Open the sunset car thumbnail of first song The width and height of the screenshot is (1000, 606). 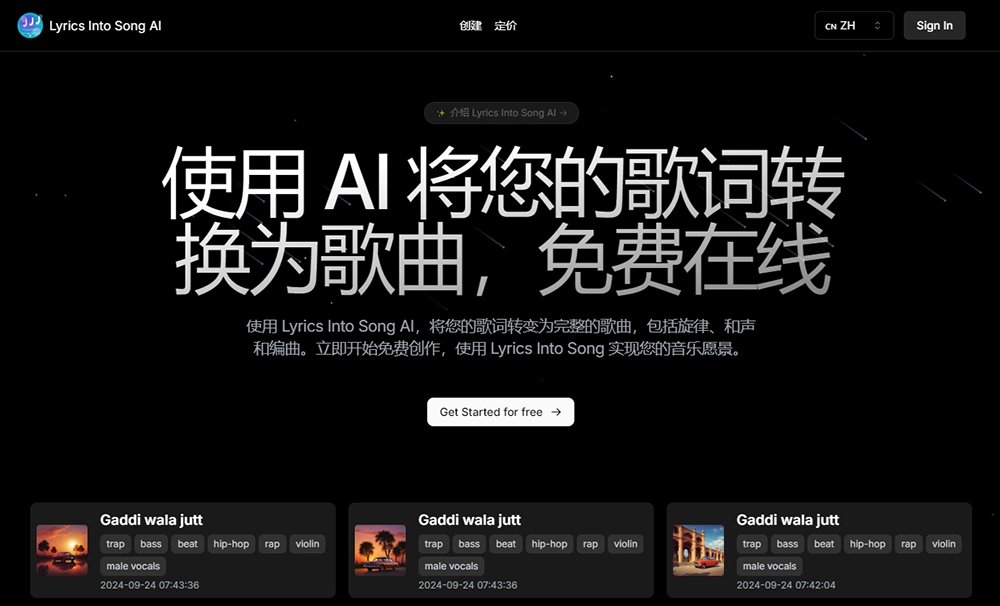(x=62, y=550)
